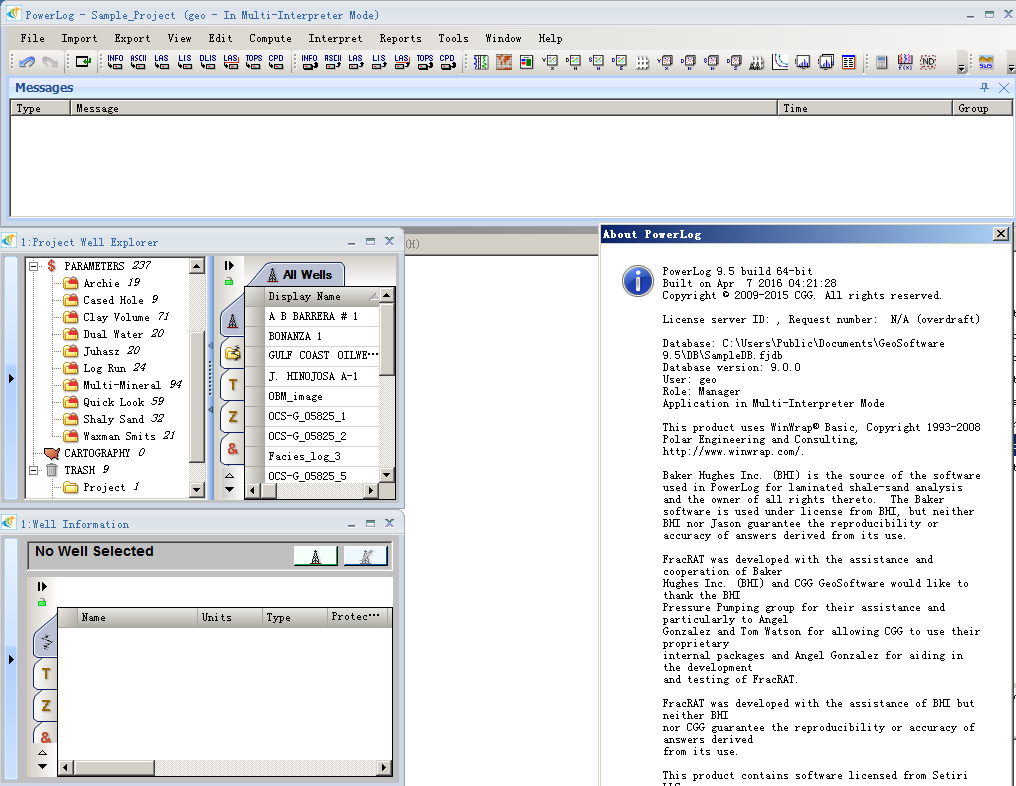Select wells side tab in Well Explorer
1016x786 pixels.
[x=232, y=320]
